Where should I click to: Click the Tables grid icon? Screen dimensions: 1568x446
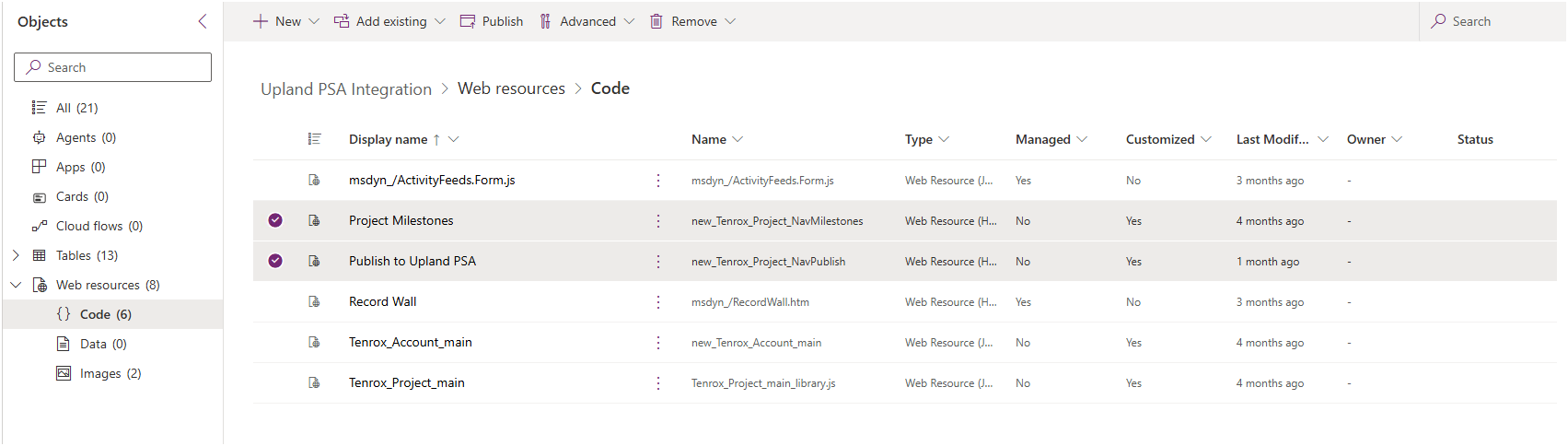pos(39,255)
